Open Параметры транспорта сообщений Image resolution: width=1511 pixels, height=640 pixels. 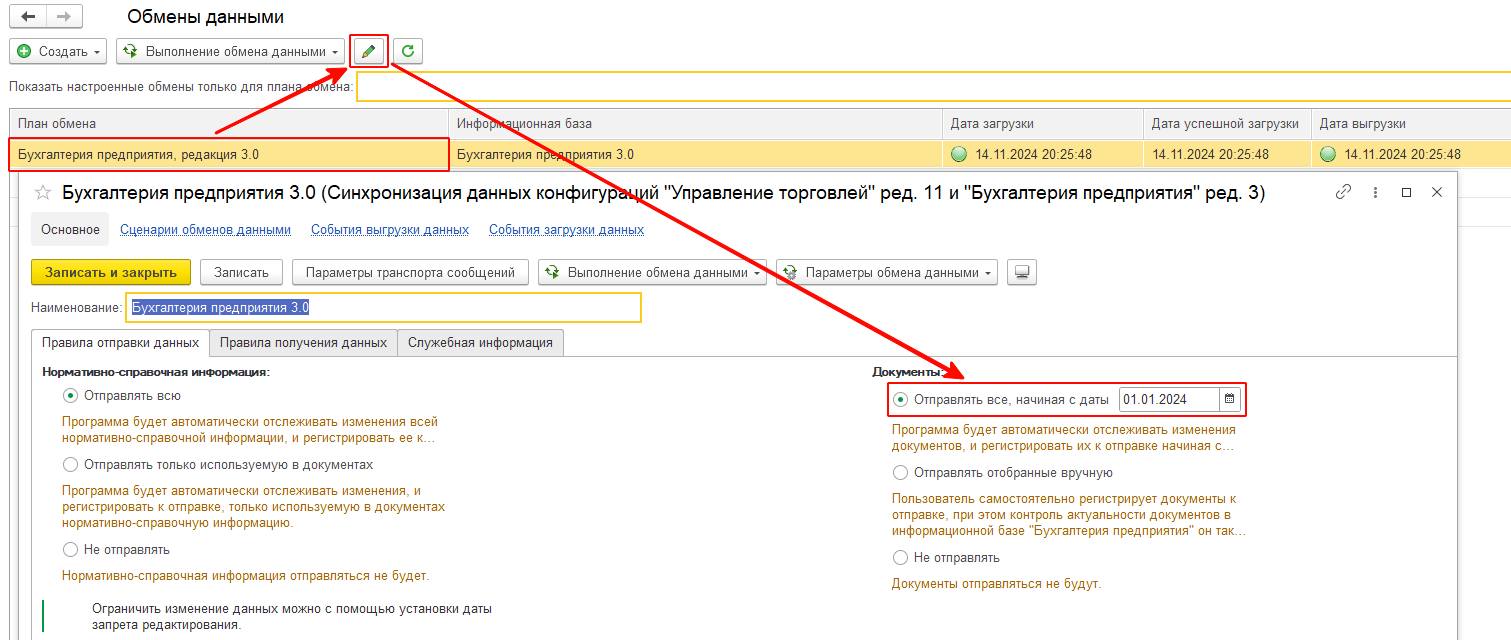pyautogui.click(x=410, y=272)
